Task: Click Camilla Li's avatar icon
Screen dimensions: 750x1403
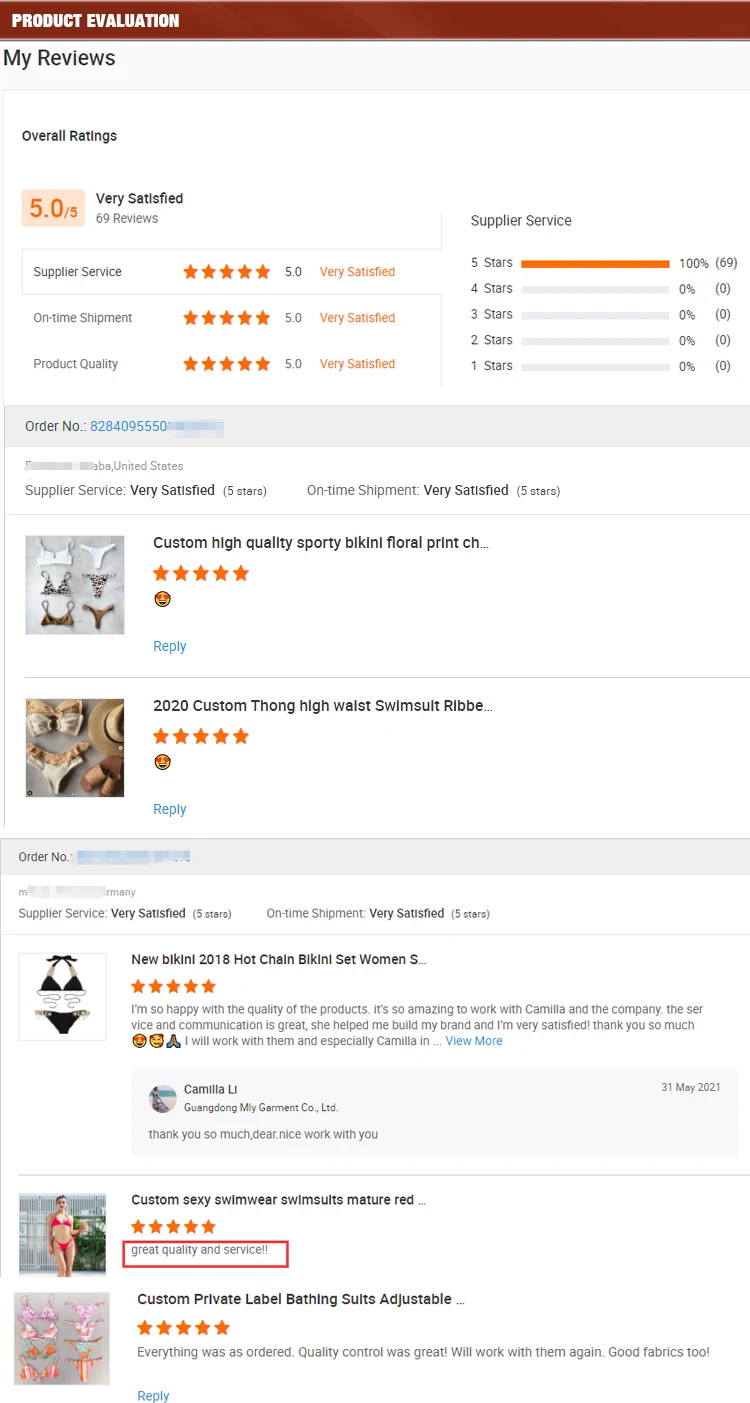Action: tap(163, 1099)
